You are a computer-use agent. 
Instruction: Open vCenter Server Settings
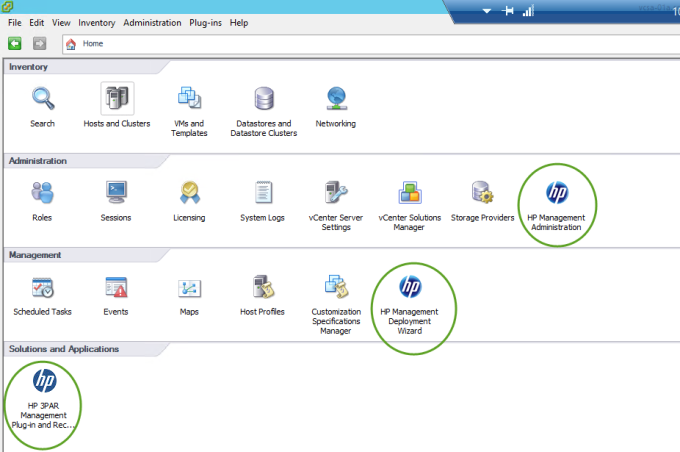click(336, 193)
